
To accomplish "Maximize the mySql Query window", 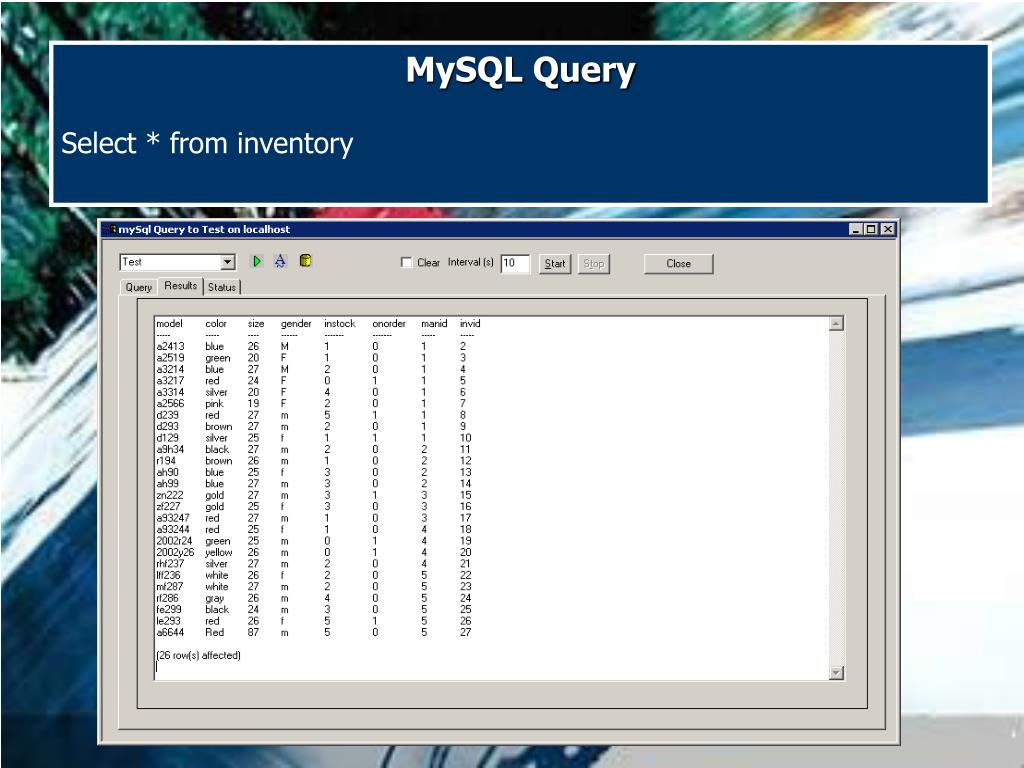I will [871, 229].
